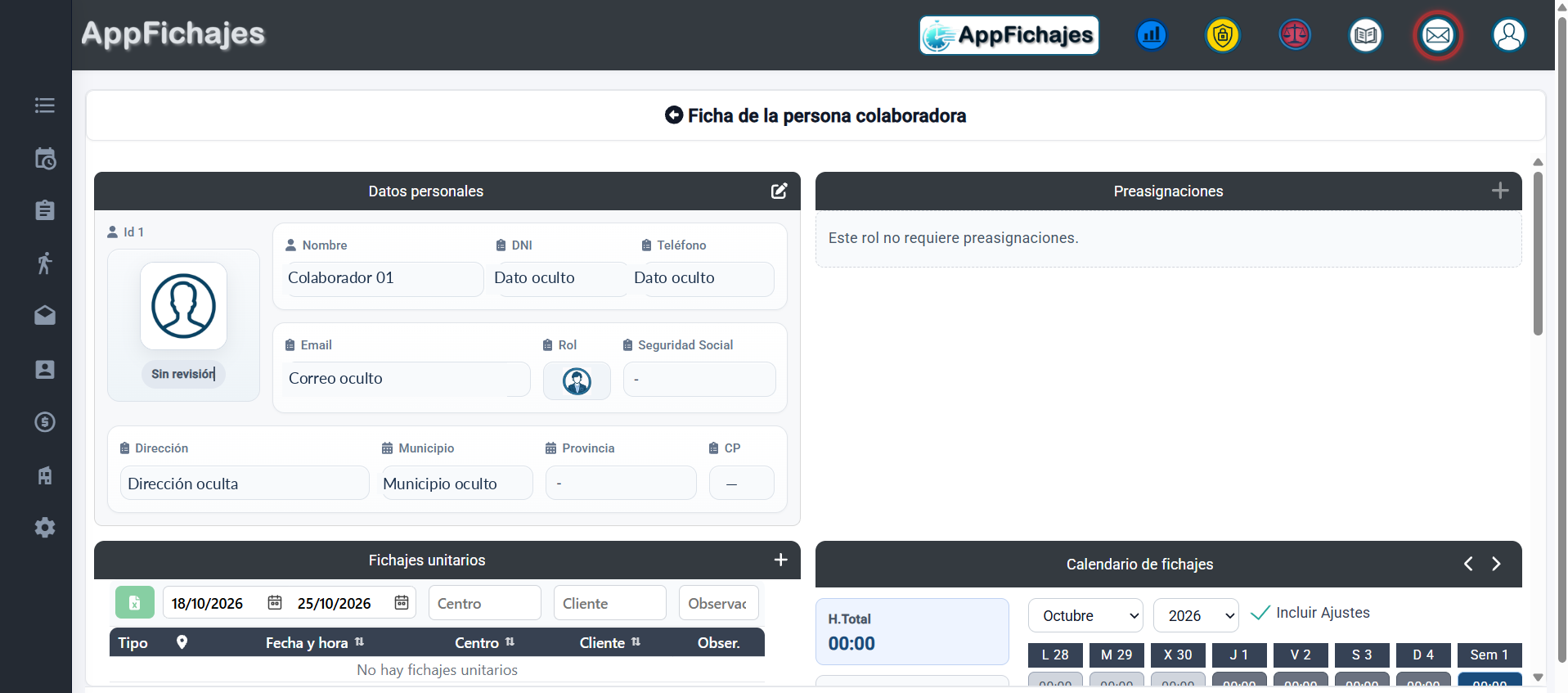The image size is (1568, 693).
Task: Add a preasignación with the plus icon
Action: [1500, 191]
